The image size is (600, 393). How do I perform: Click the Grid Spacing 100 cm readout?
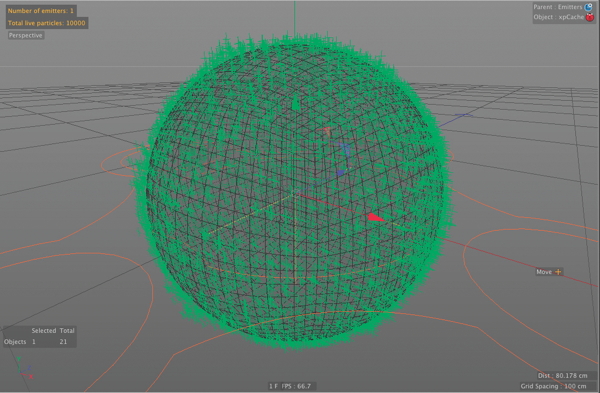tap(553, 386)
